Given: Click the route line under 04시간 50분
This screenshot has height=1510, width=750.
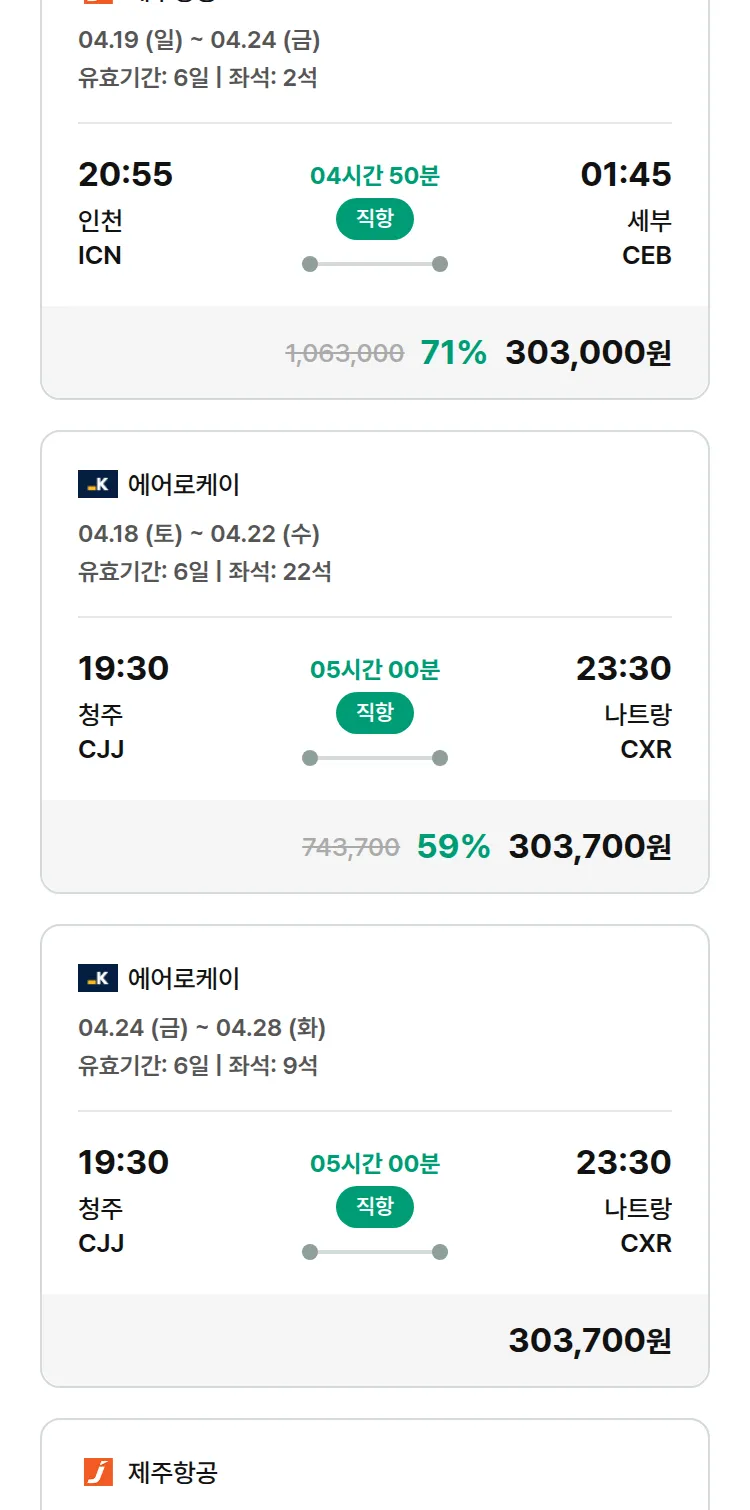Looking at the screenshot, I should 374,264.
